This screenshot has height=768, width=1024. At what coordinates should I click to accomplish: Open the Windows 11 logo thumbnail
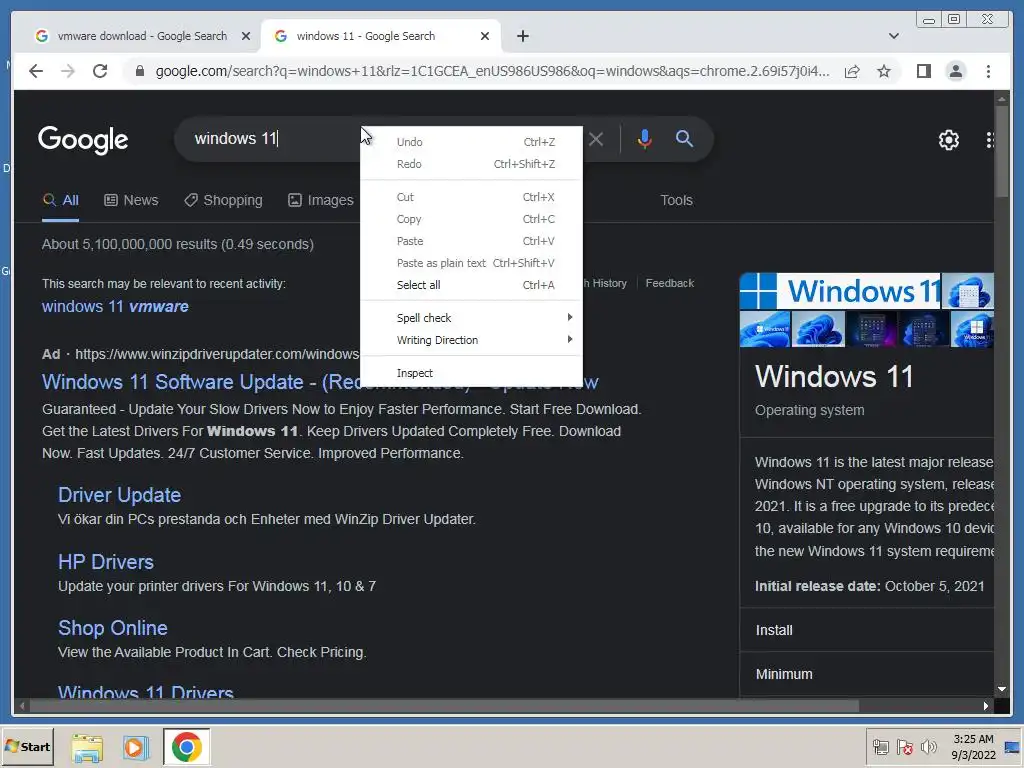point(840,291)
